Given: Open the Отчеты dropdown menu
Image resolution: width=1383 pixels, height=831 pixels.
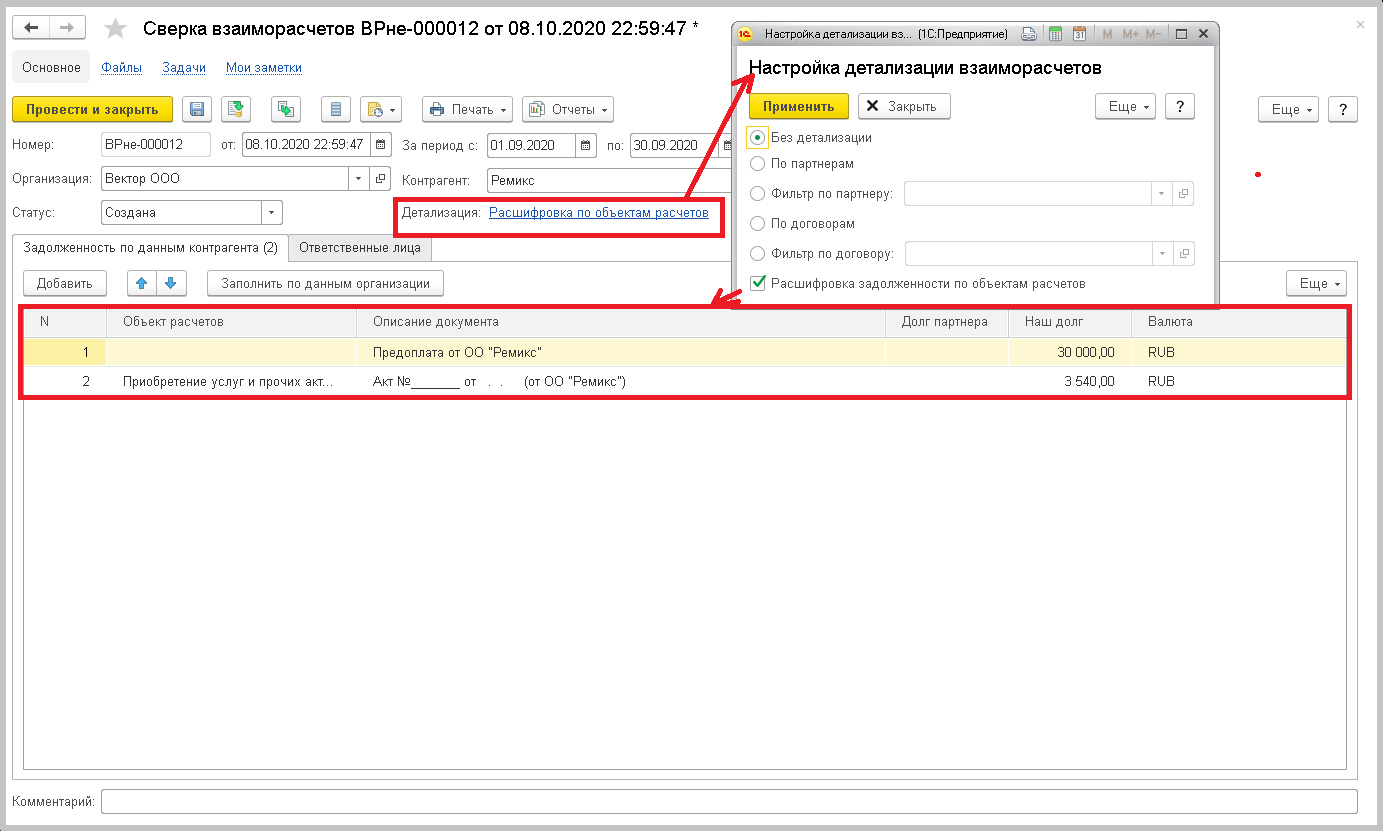Looking at the screenshot, I should pyautogui.click(x=567, y=109).
